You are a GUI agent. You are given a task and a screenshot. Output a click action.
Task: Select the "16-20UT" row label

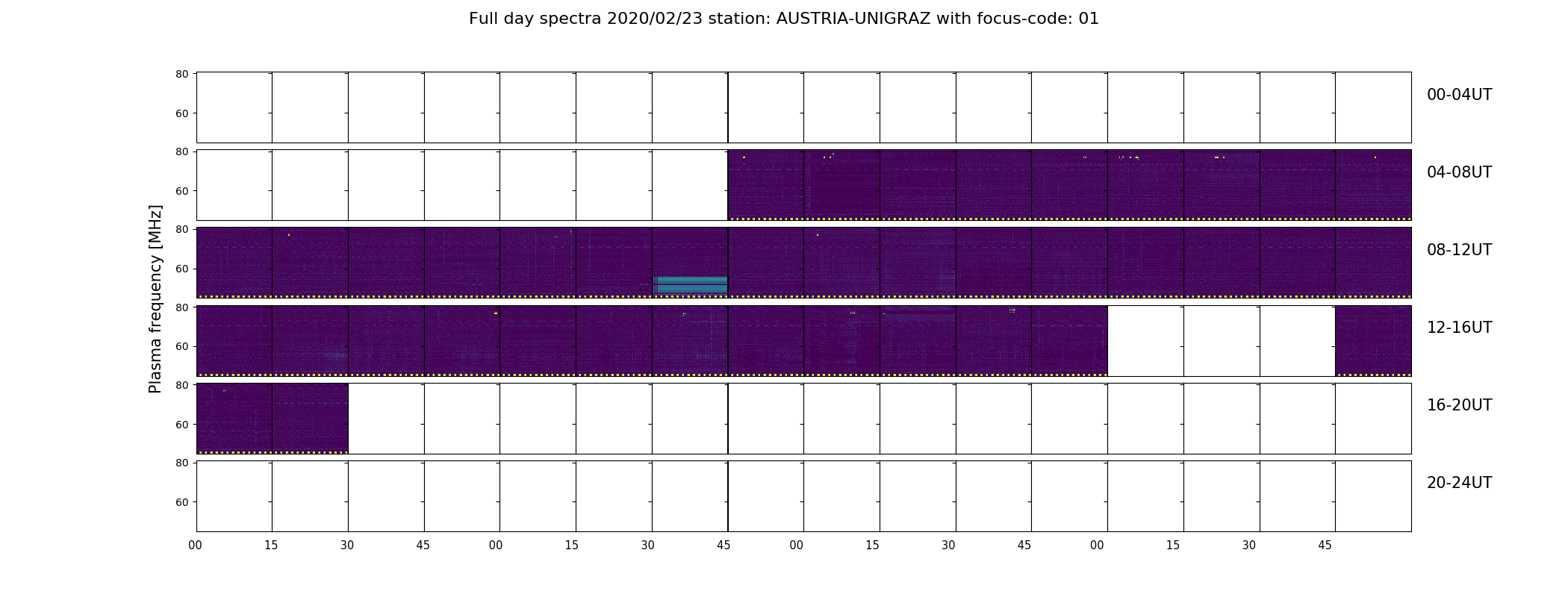click(1459, 405)
